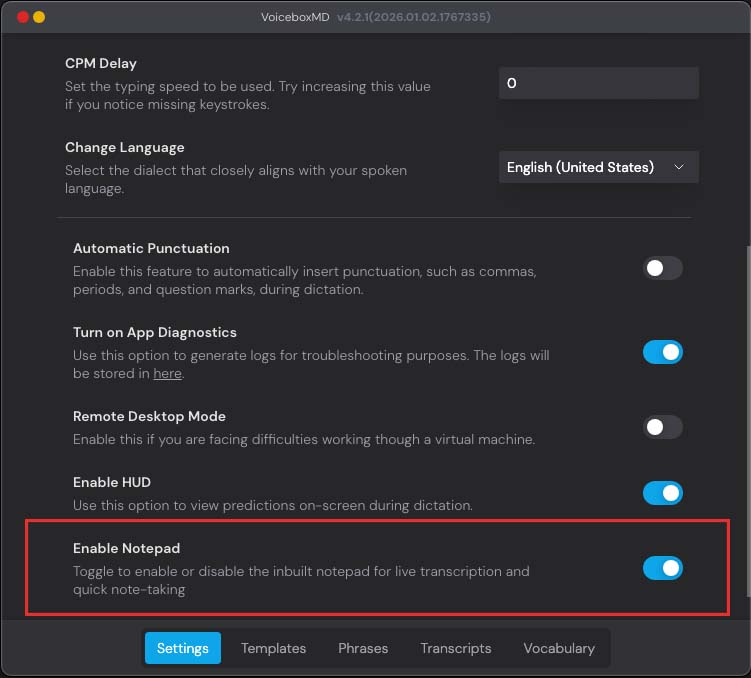
Task: Open the Phrases tab
Action: [363, 648]
